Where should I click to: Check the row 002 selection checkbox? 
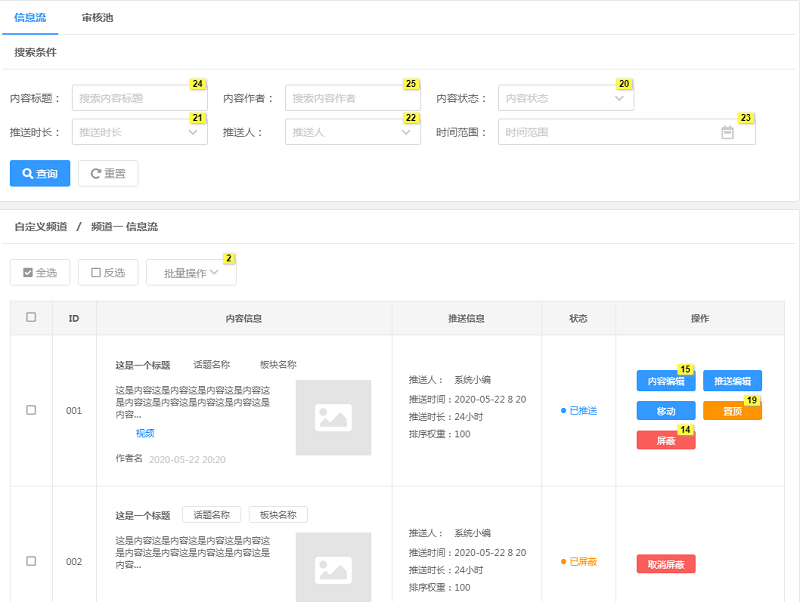[x=31, y=561]
